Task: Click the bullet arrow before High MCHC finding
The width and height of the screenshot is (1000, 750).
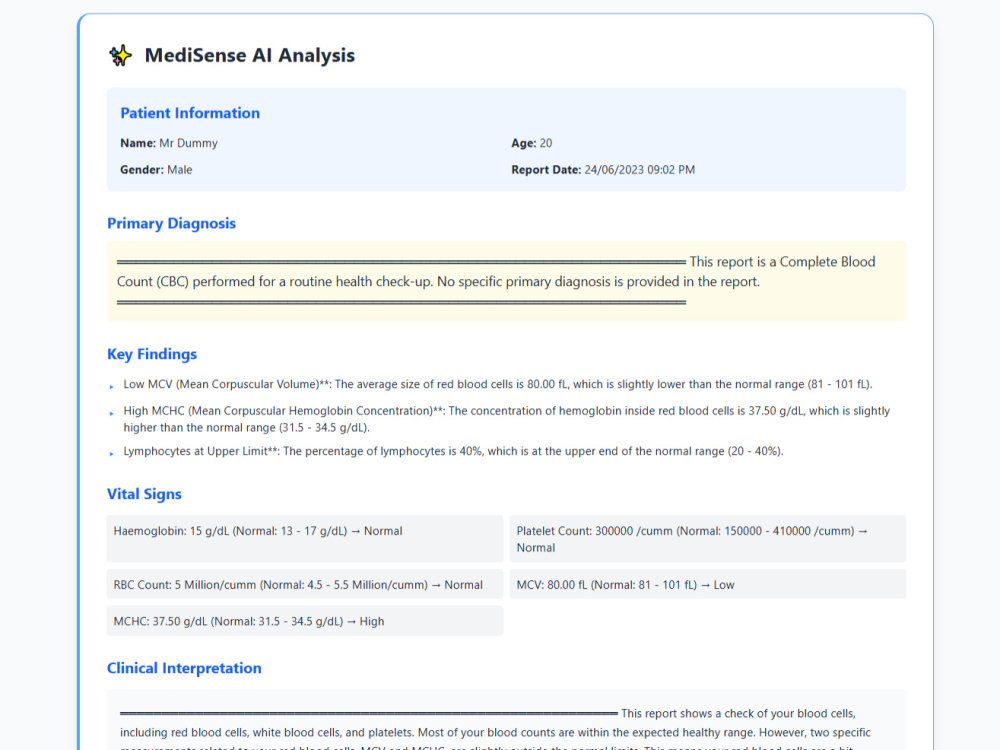Action: pos(112,413)
